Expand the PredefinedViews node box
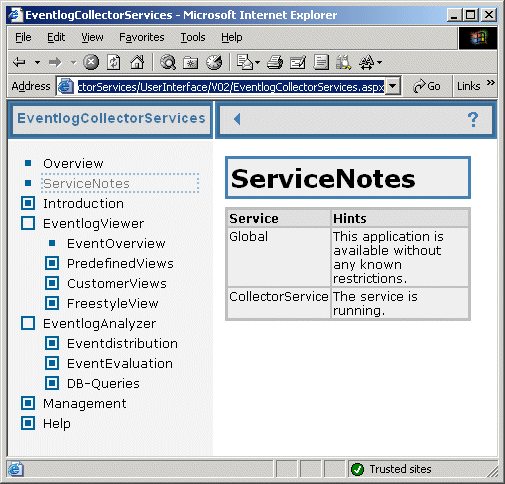Image resolution: width=505 pixels, height=484 pixels. point(52,263)
